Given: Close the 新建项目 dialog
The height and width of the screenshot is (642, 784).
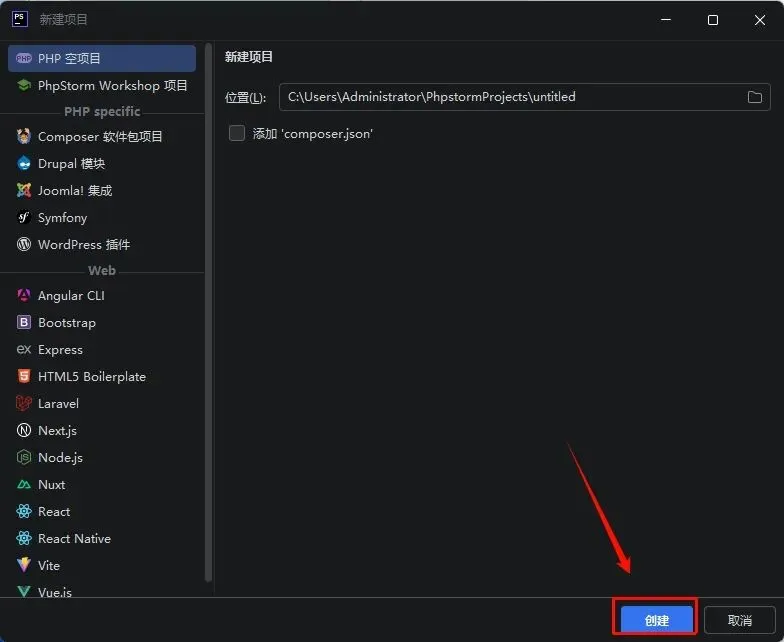Looking at the screenshot, I should click(760, 20).
